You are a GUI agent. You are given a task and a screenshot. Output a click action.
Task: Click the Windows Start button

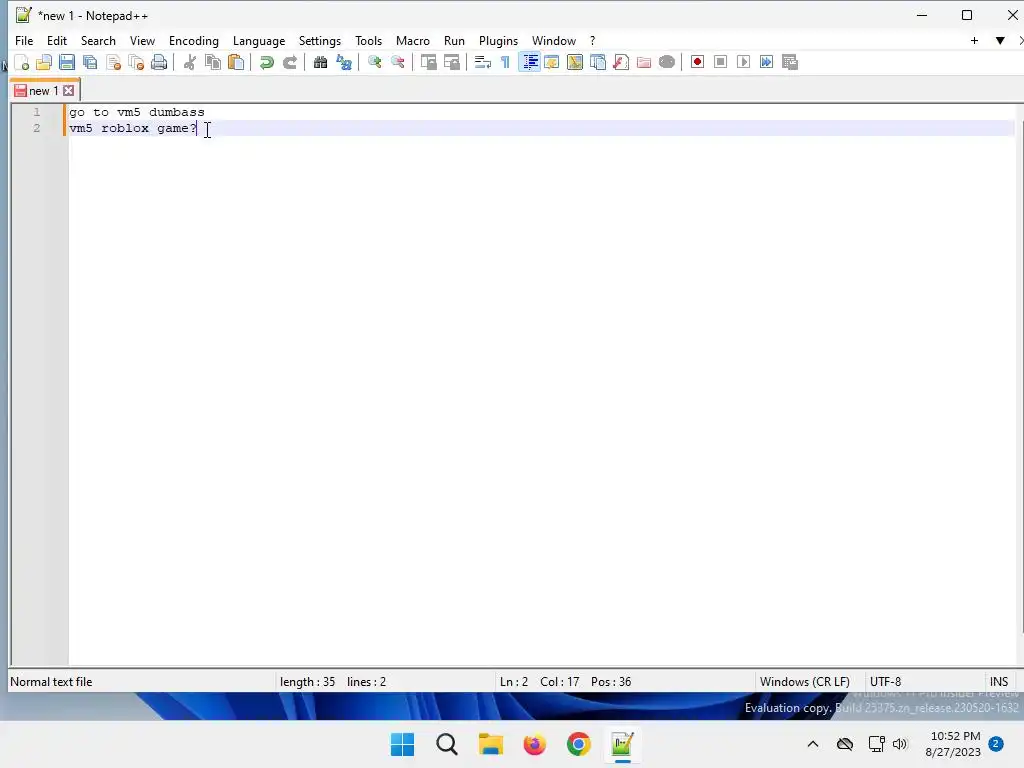pos(402,744)
